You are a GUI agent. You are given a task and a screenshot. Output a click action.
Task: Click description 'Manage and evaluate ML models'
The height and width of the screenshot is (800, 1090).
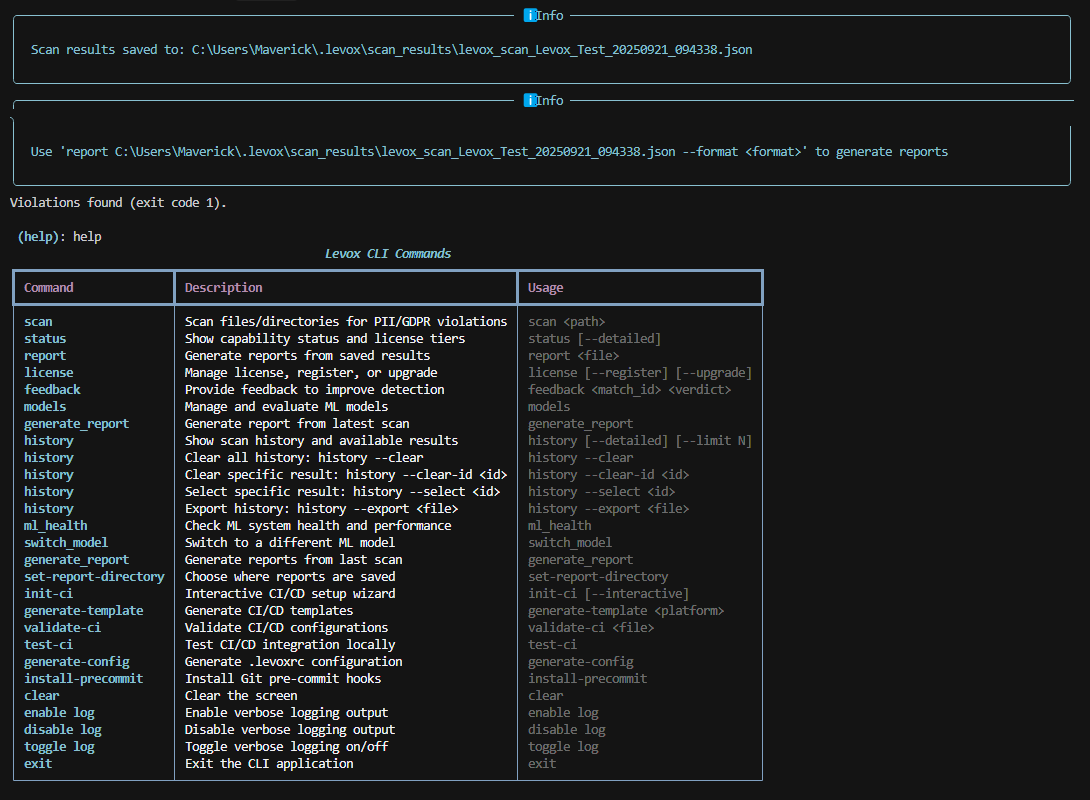pos(286,407)
